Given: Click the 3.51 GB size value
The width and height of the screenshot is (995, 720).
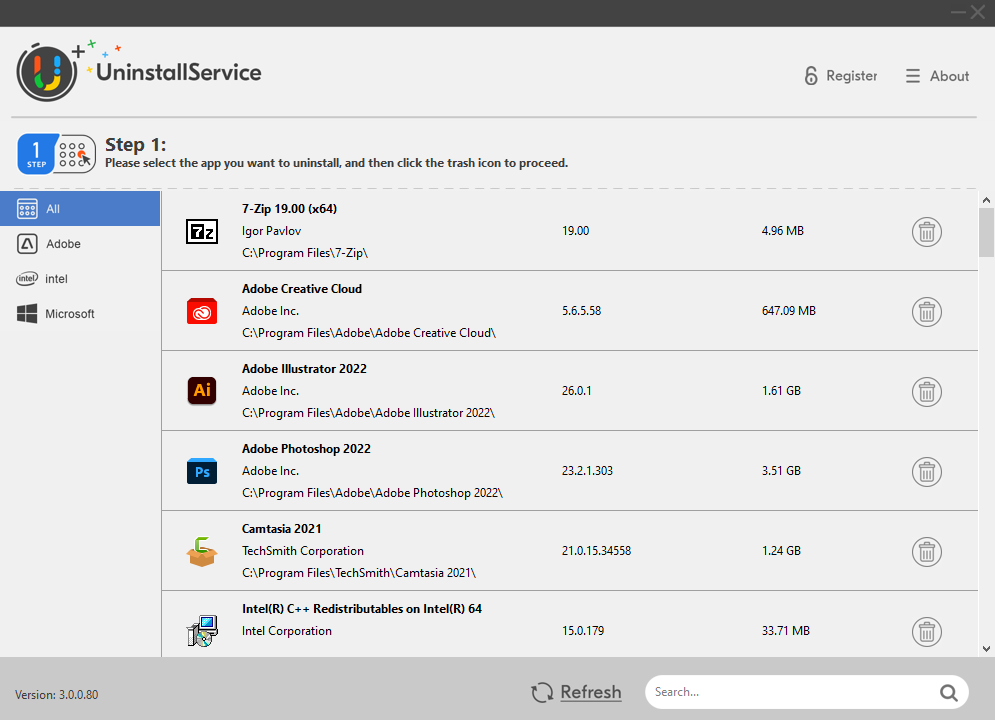Looking at the screenshot, I should click(781, 471).
